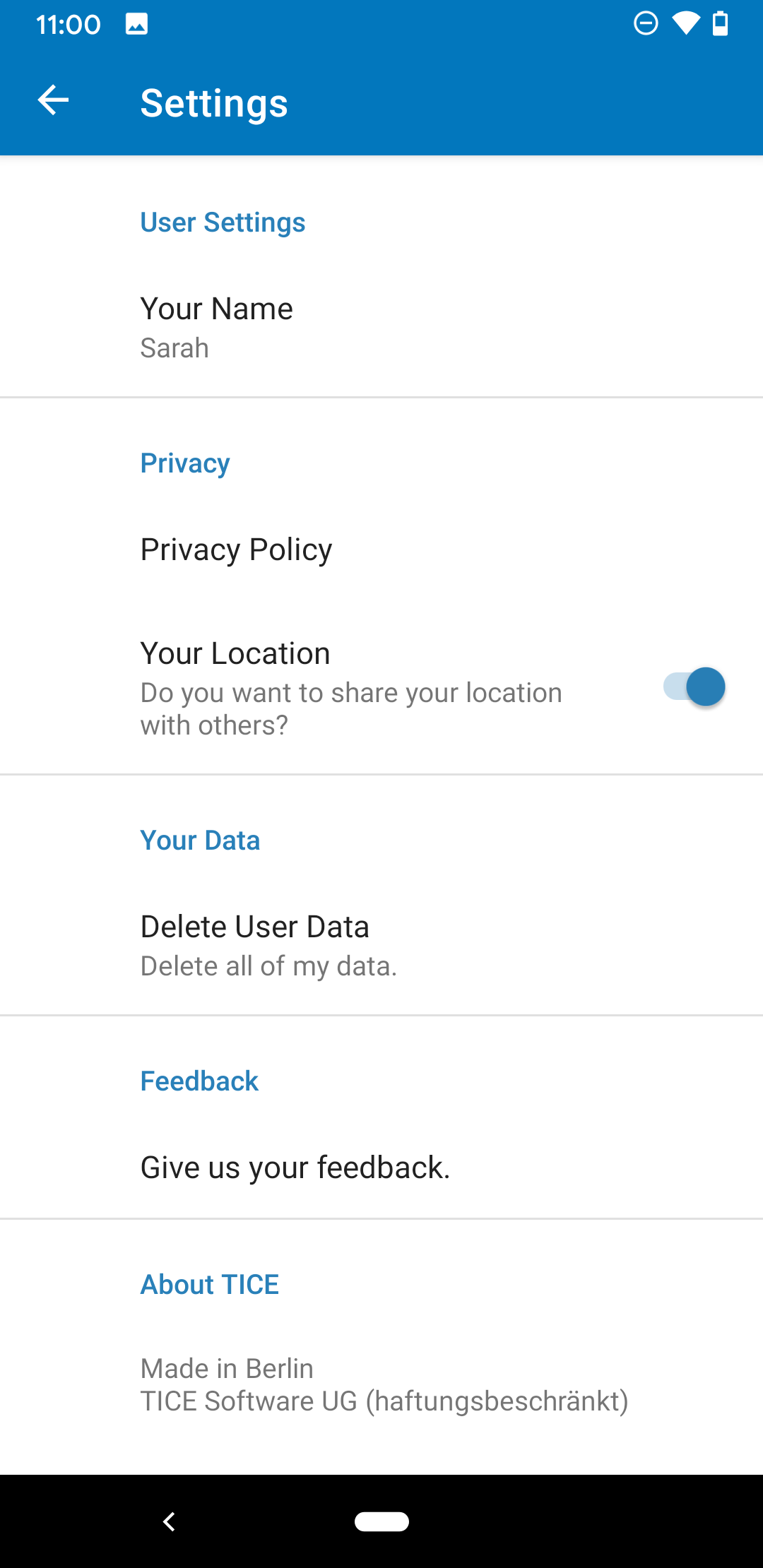The width and height of the screenshot is (763, 1568).
Task: Tap the Privacy section header
Action: 185,463
